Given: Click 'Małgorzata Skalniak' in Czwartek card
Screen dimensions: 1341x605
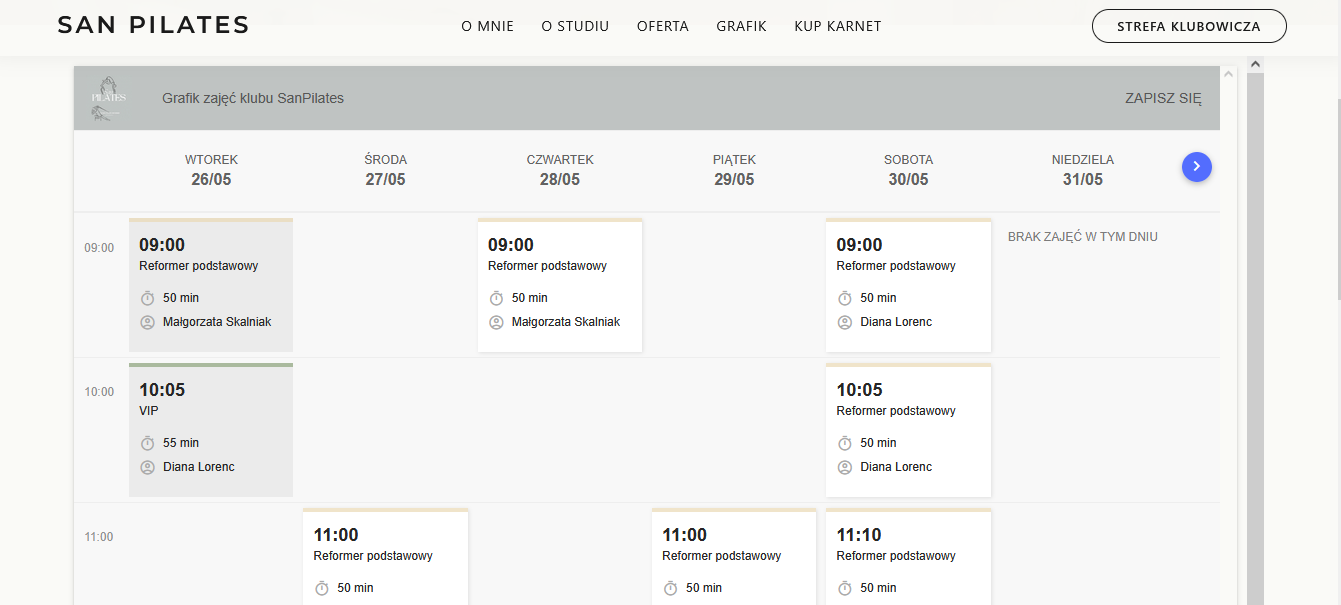Looking at the screenshot, I should pyautogui.click(x=566, y=322).
